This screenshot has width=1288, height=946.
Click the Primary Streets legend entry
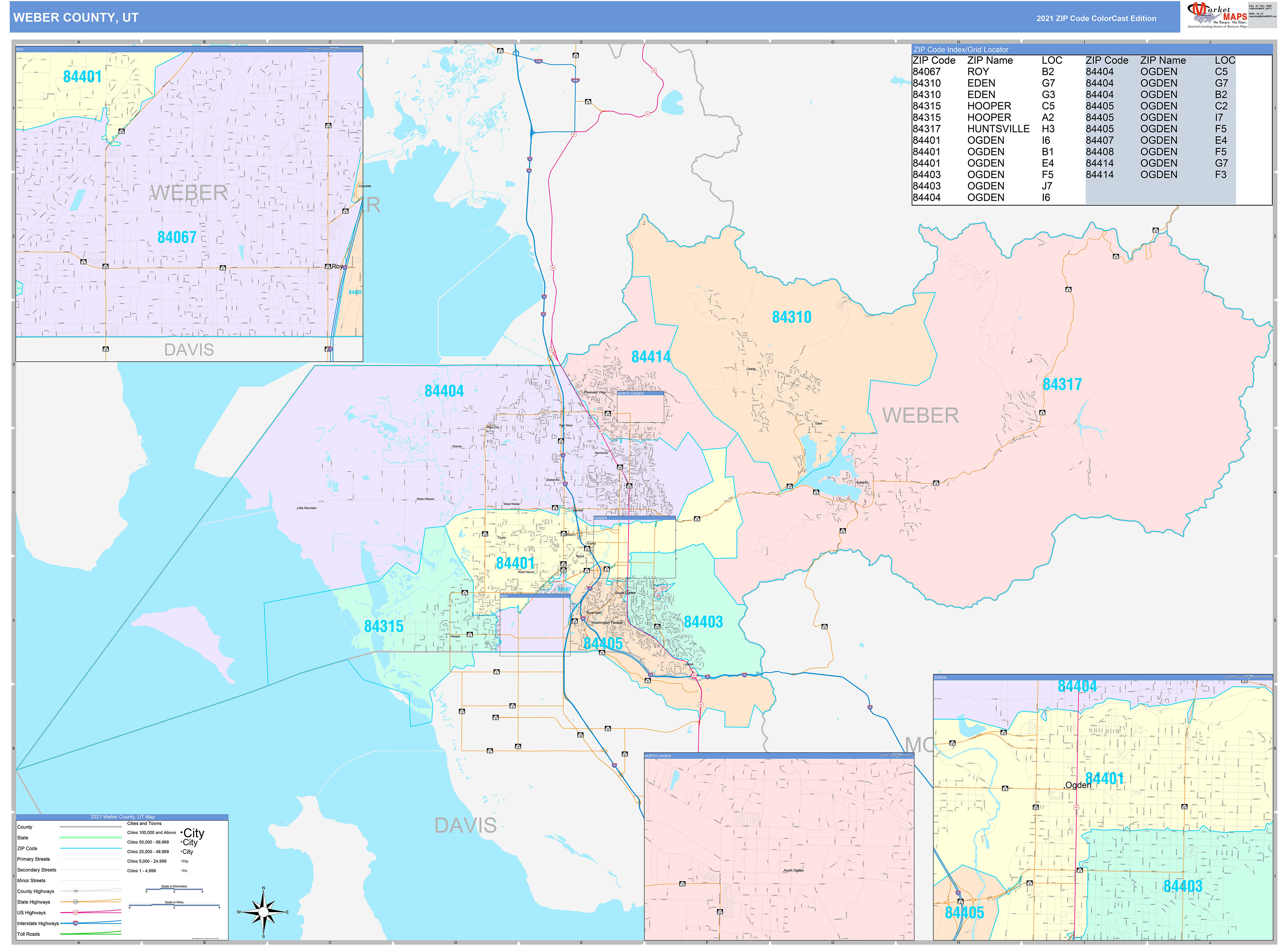click(33, 859)
